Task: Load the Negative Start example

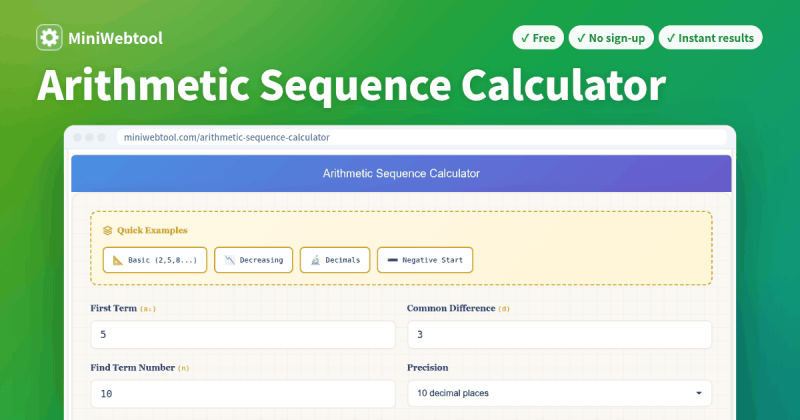Action: coord(424,260)
